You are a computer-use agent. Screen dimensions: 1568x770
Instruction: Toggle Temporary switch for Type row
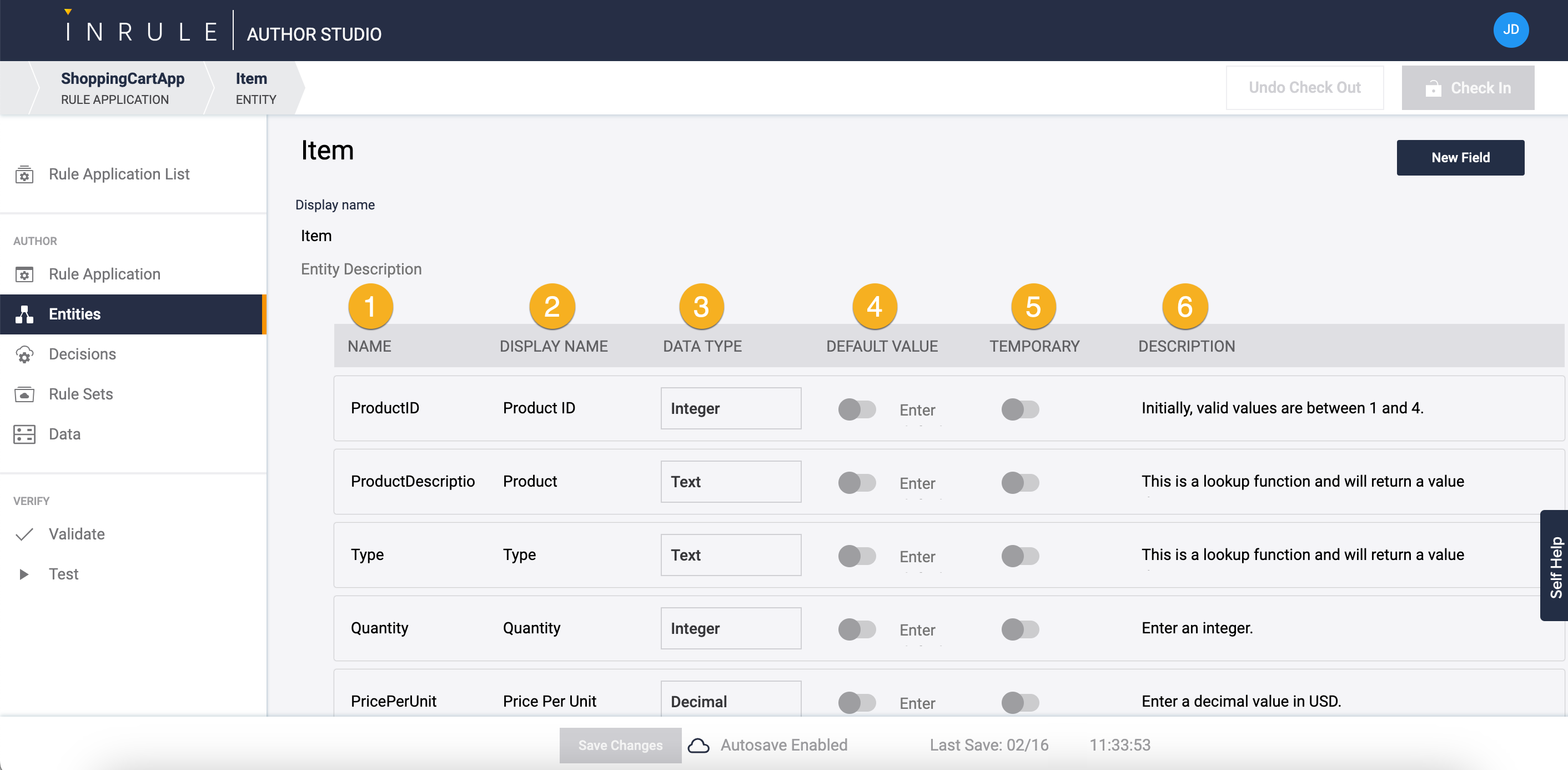pyautogui.click(x=1019, y=556)
